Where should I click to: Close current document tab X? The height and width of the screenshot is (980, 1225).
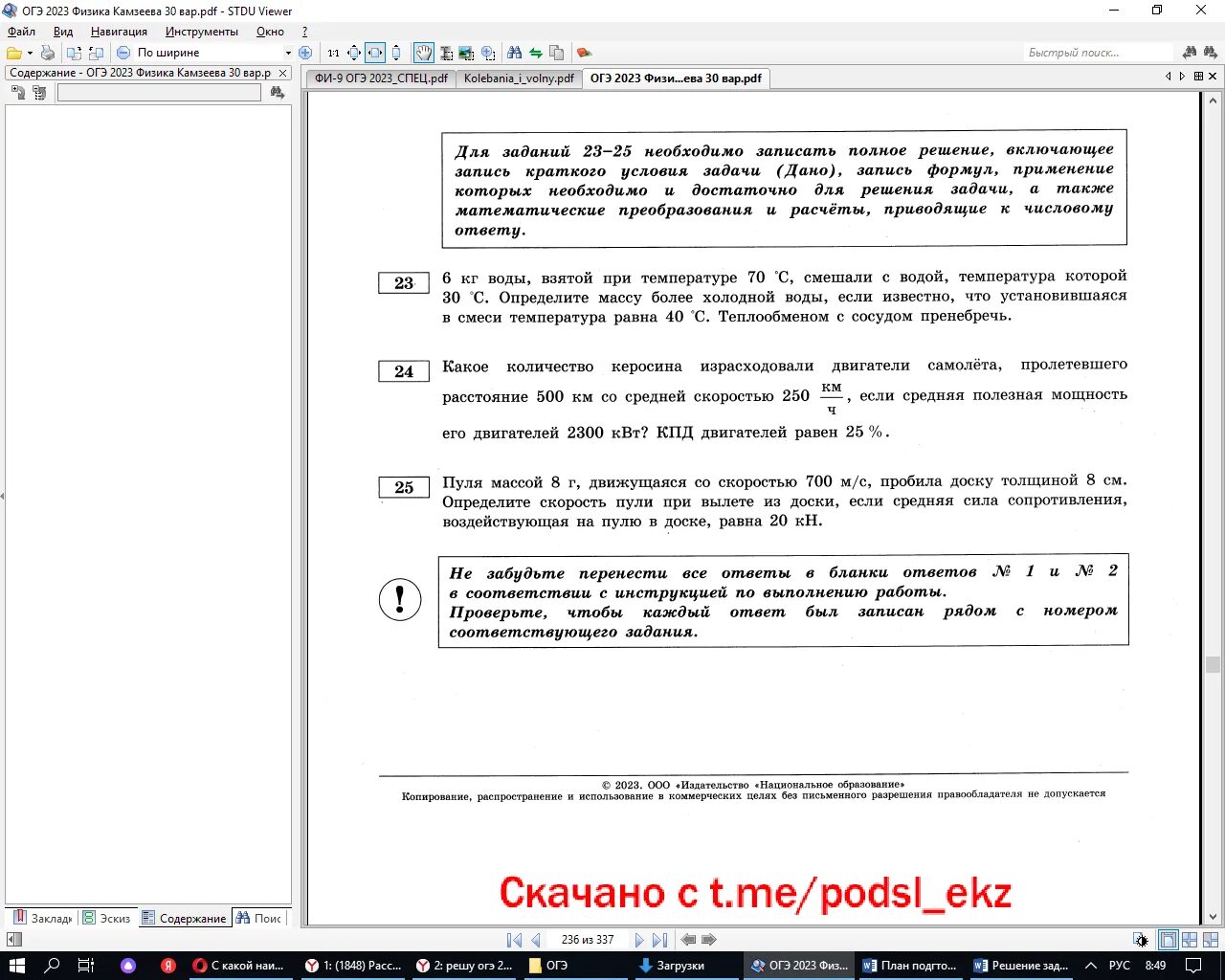(x=1214, y=77)
